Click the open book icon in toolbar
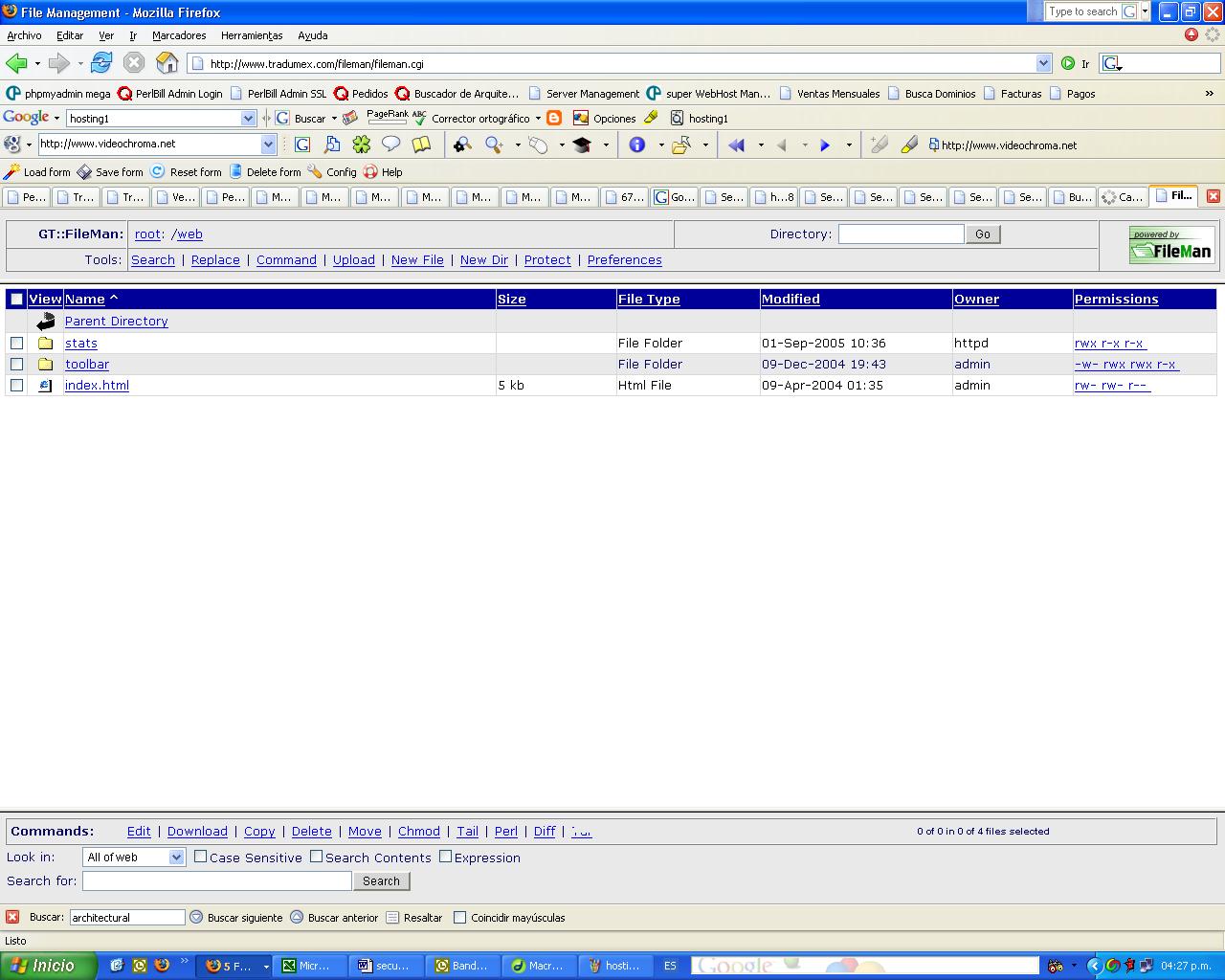The image size is (1225, 980). click(x=421, y=145)
